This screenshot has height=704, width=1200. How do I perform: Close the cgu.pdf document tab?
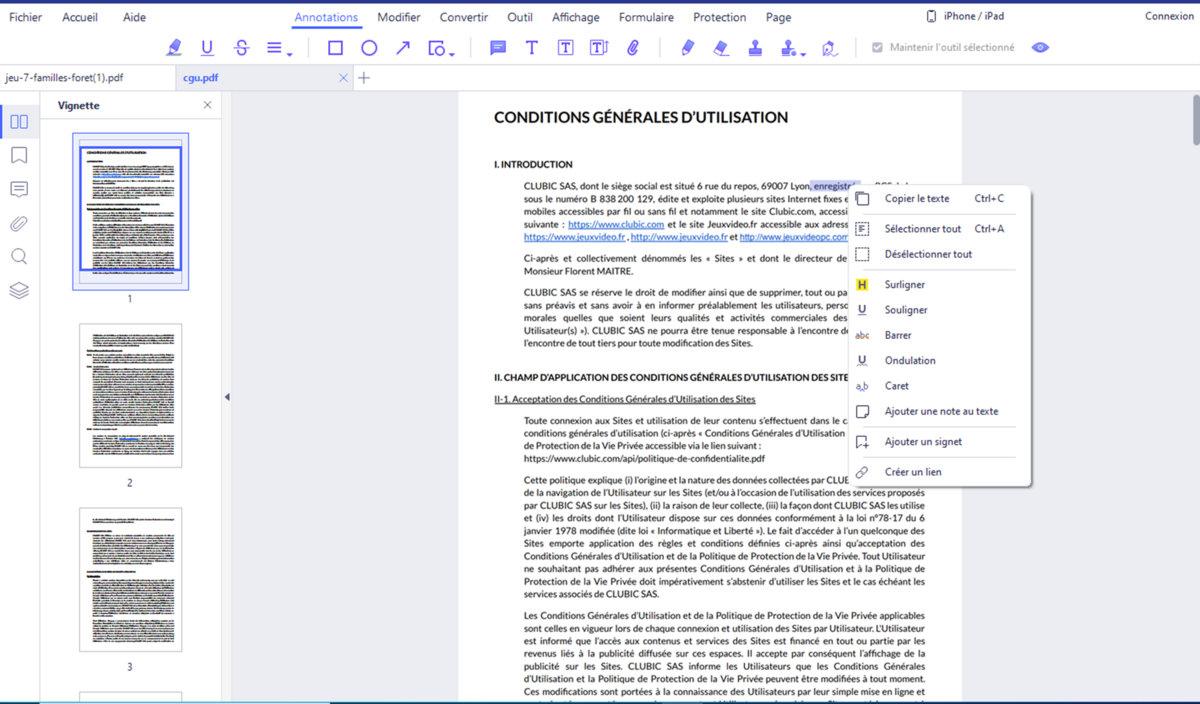tap(344, 78)
